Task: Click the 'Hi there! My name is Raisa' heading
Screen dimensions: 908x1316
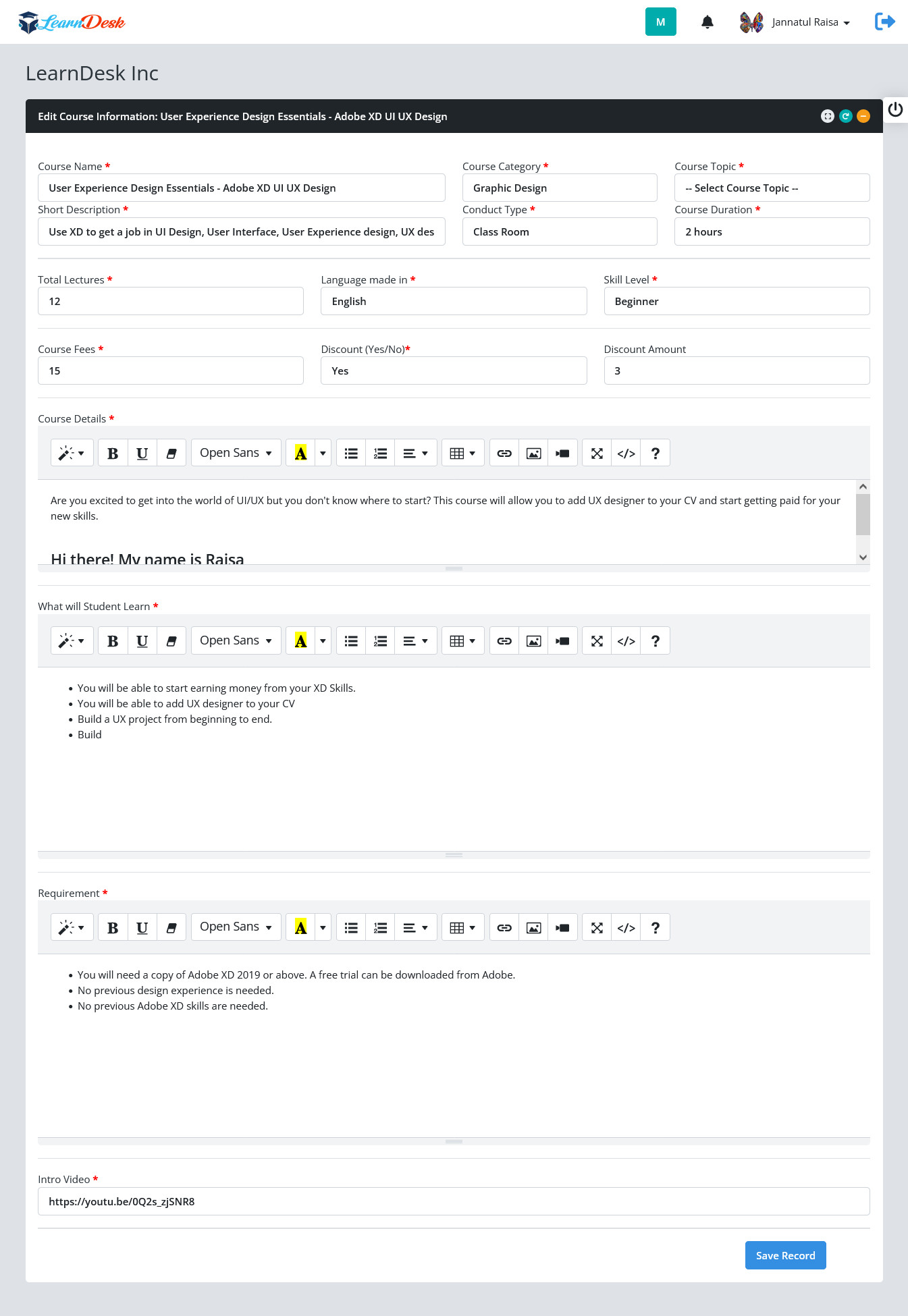Action: [x=147, y=558]
